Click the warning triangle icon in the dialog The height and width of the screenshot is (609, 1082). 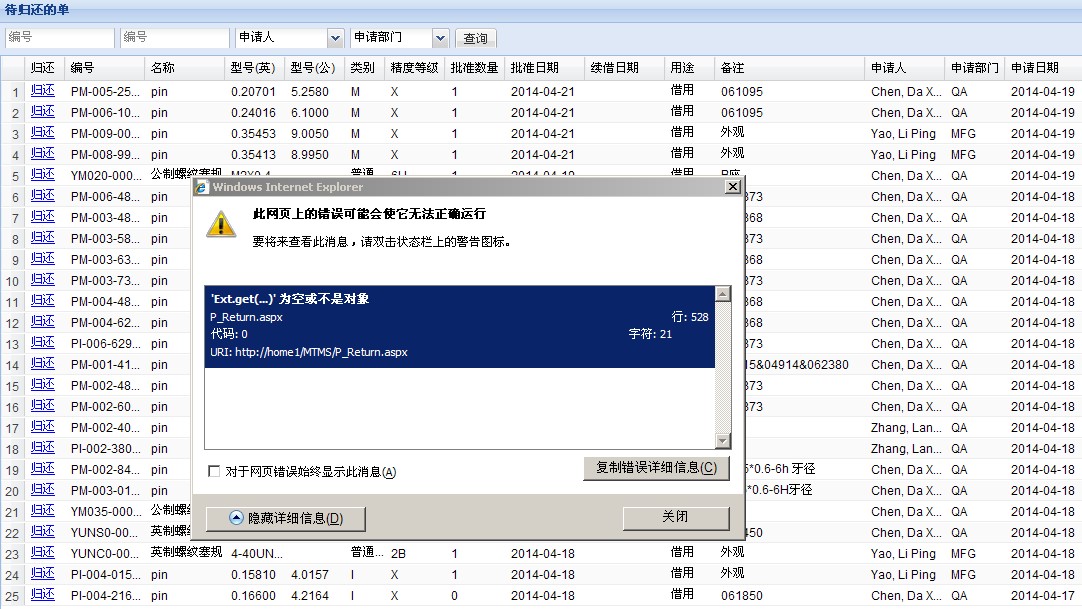click(221, 224)
